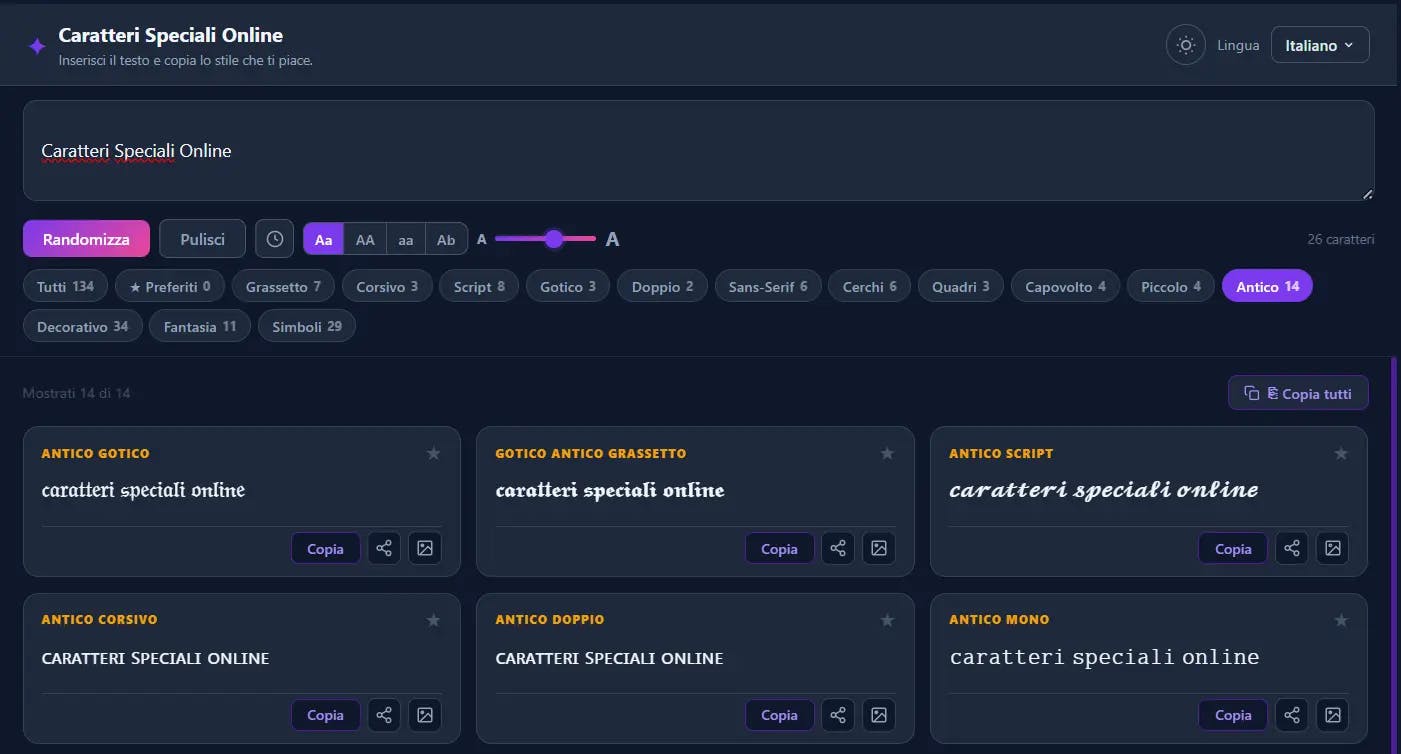1401x754 pixels.
Task: Filter by Preferiti category
Action: coord(170,287)
